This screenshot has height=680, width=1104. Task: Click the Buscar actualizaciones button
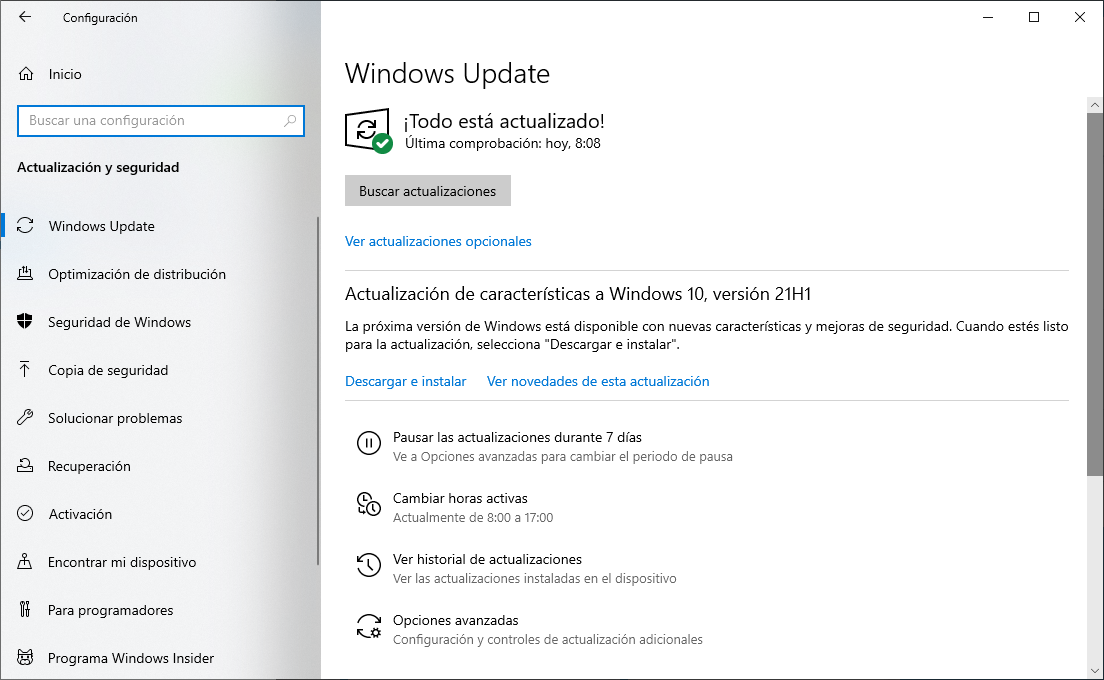[427, 191]
